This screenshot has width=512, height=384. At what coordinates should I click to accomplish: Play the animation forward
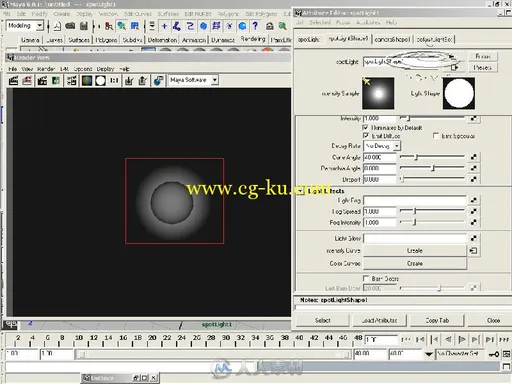point(462,340)
